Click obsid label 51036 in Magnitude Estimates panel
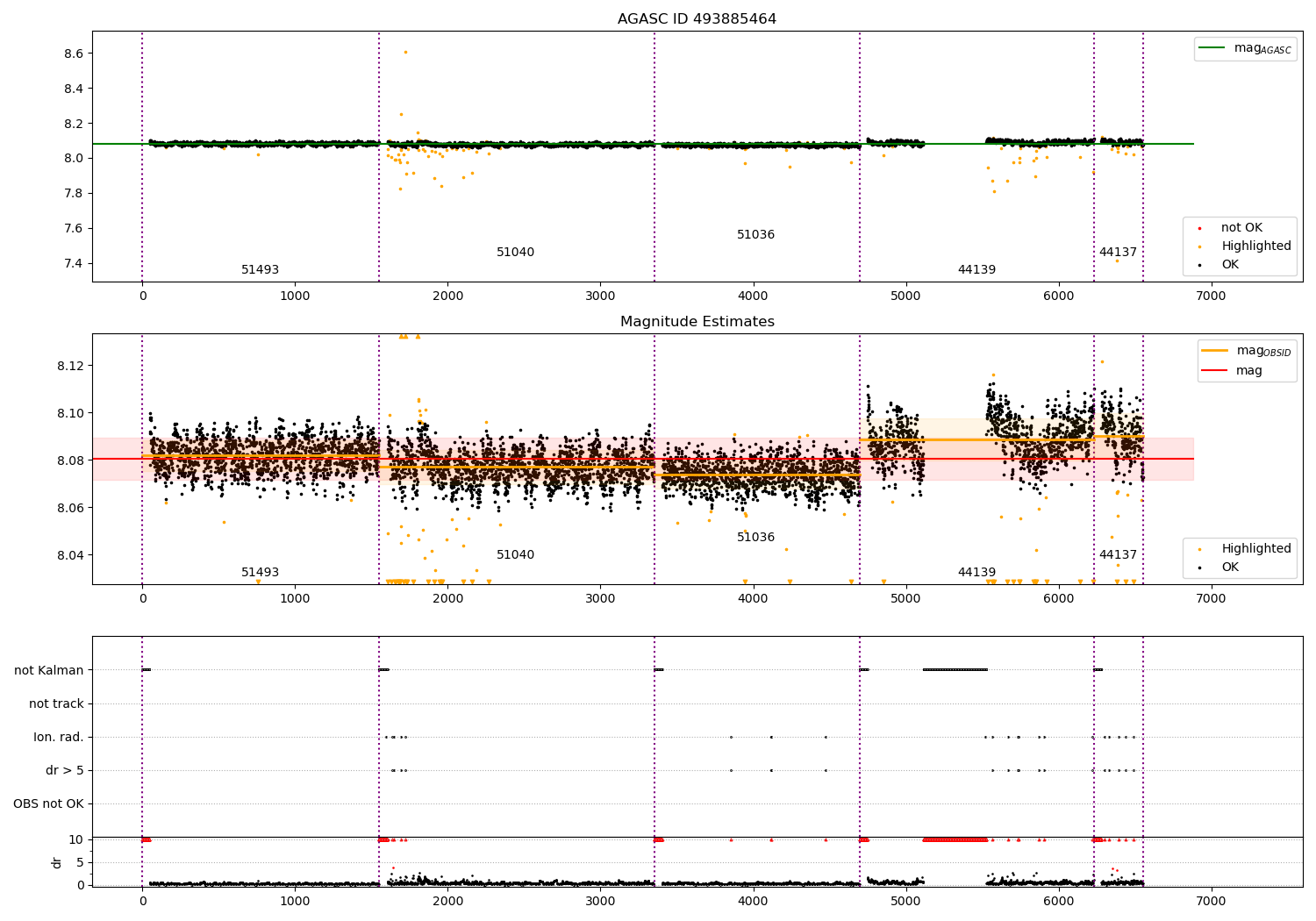Viewport: 1316px width, 921px height. 755,538
